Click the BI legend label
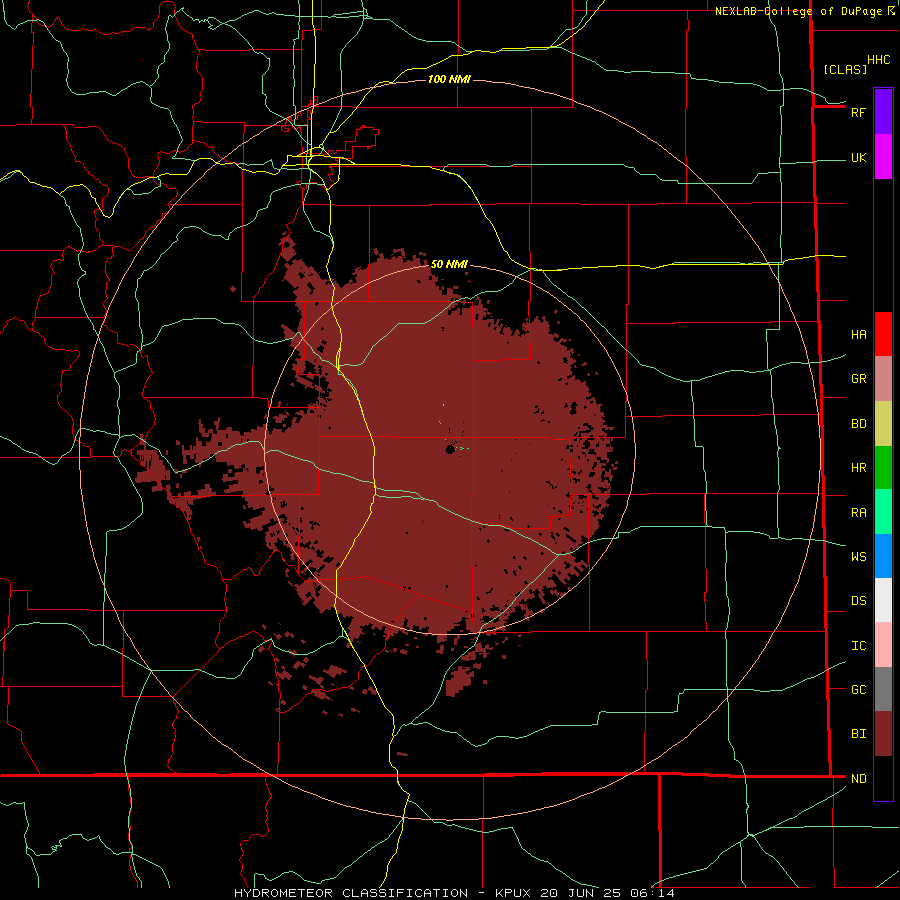900x900 pixels. point(858,734)
